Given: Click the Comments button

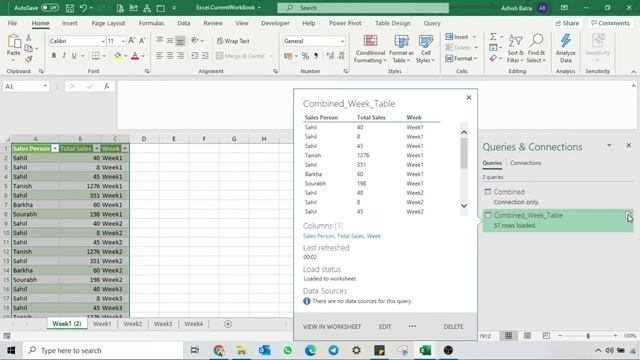Looking at the screenshot, I should (x=610, y=23).
